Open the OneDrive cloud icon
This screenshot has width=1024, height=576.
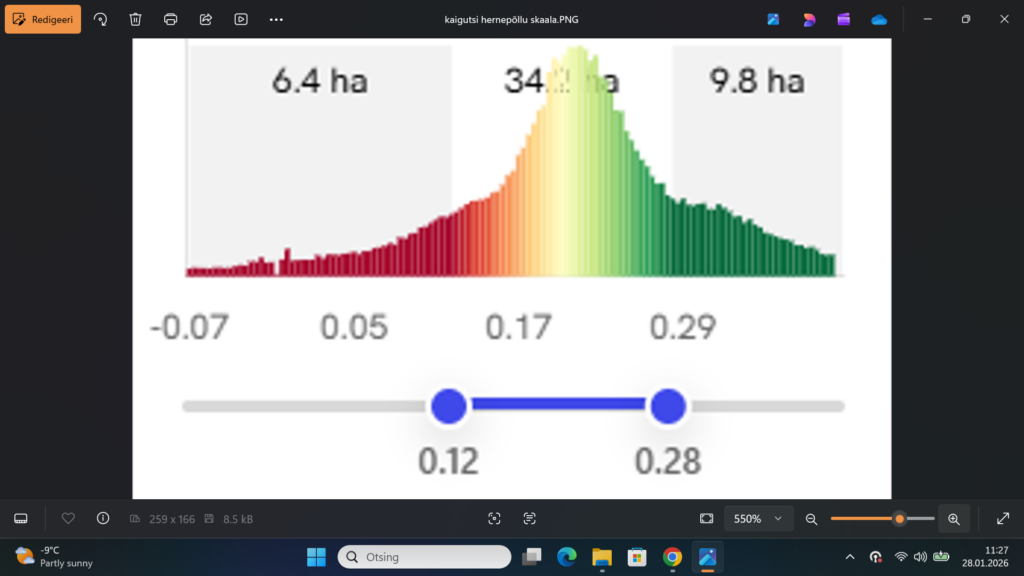879,19
